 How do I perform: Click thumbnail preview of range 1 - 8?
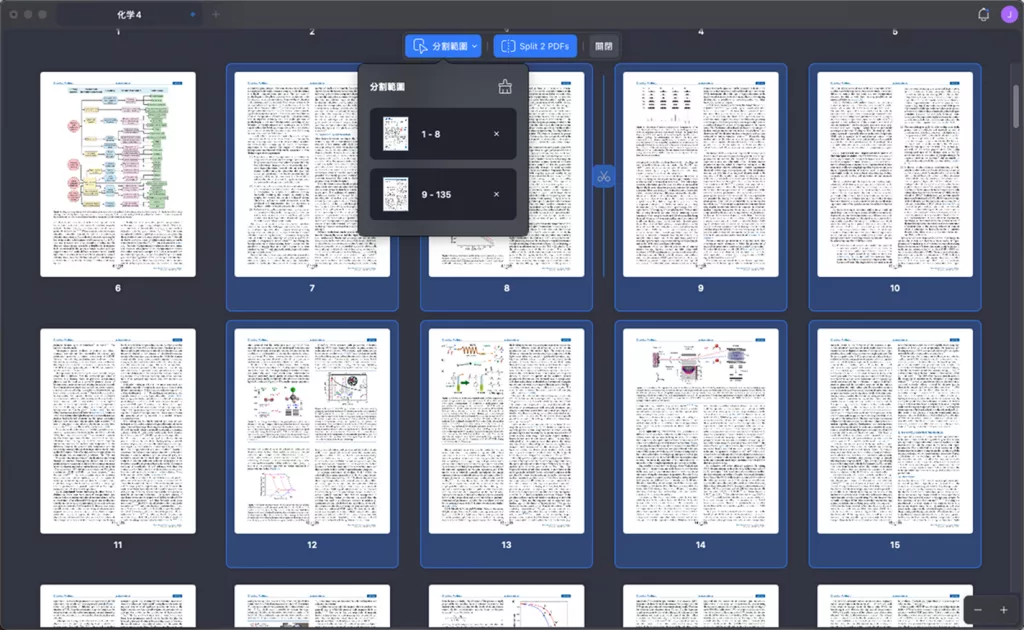(x=395, y=134)
